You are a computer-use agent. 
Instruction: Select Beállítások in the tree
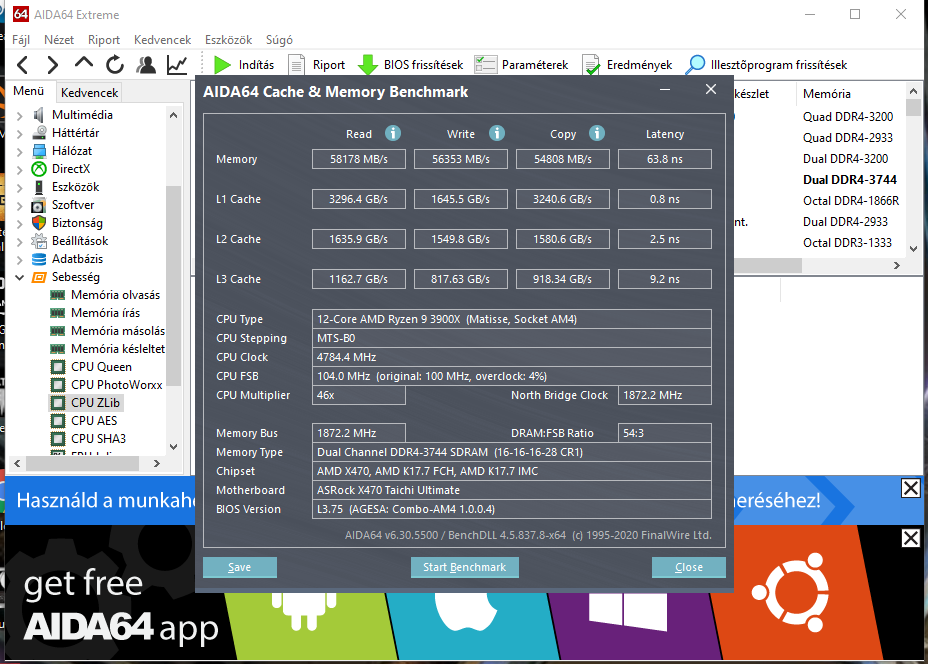80,241
